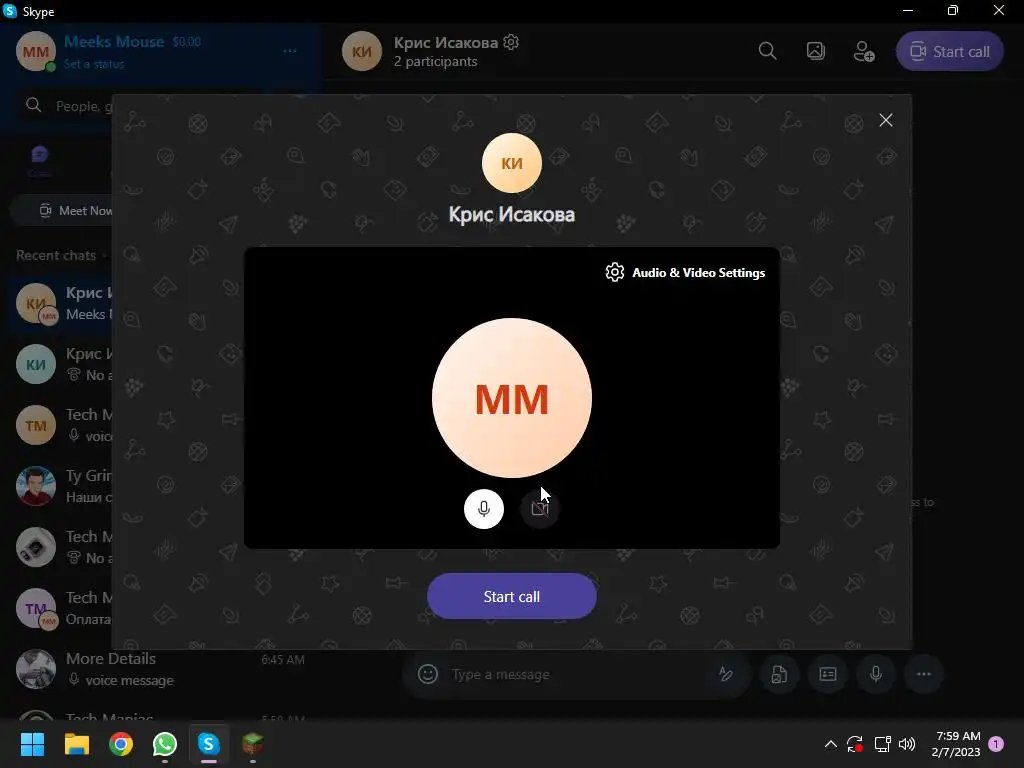Open the volume control in system tray
The image size is (1024, 768).
[906, 744]
